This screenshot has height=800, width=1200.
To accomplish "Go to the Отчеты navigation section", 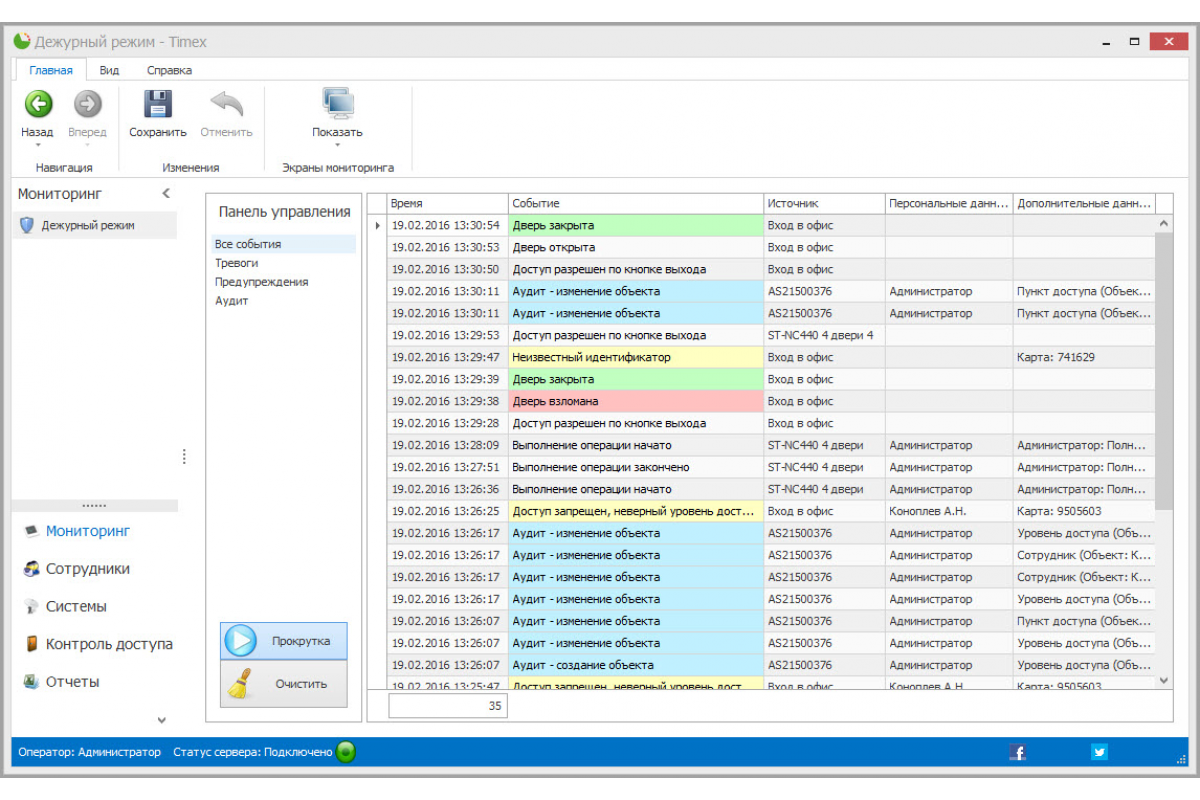I will click(x=72, y=682).
